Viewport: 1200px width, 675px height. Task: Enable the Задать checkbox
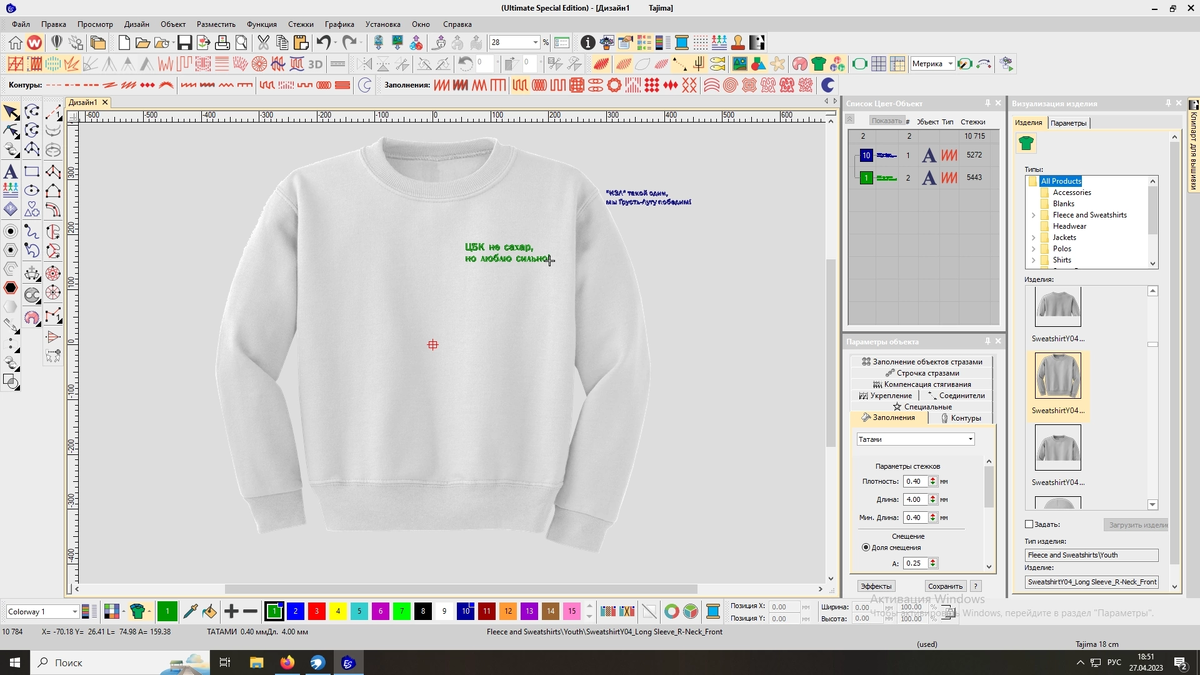1029,524
